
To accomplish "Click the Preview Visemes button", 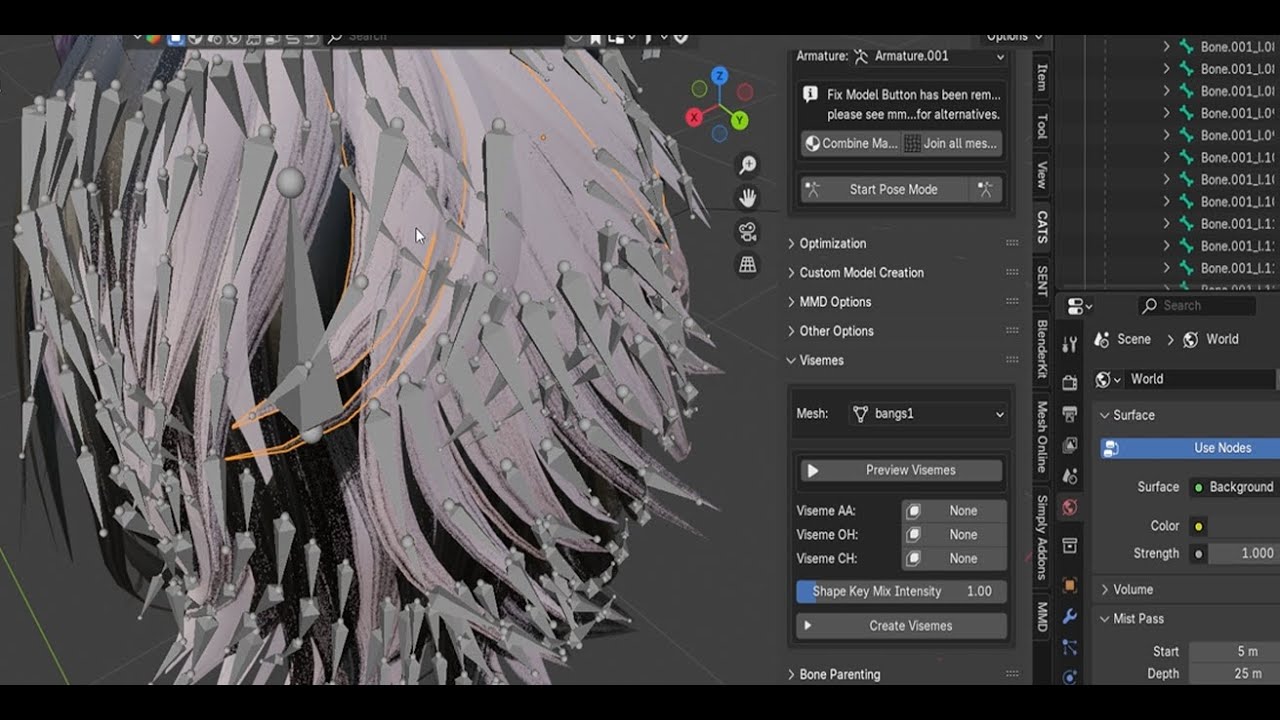I will 901,470.
